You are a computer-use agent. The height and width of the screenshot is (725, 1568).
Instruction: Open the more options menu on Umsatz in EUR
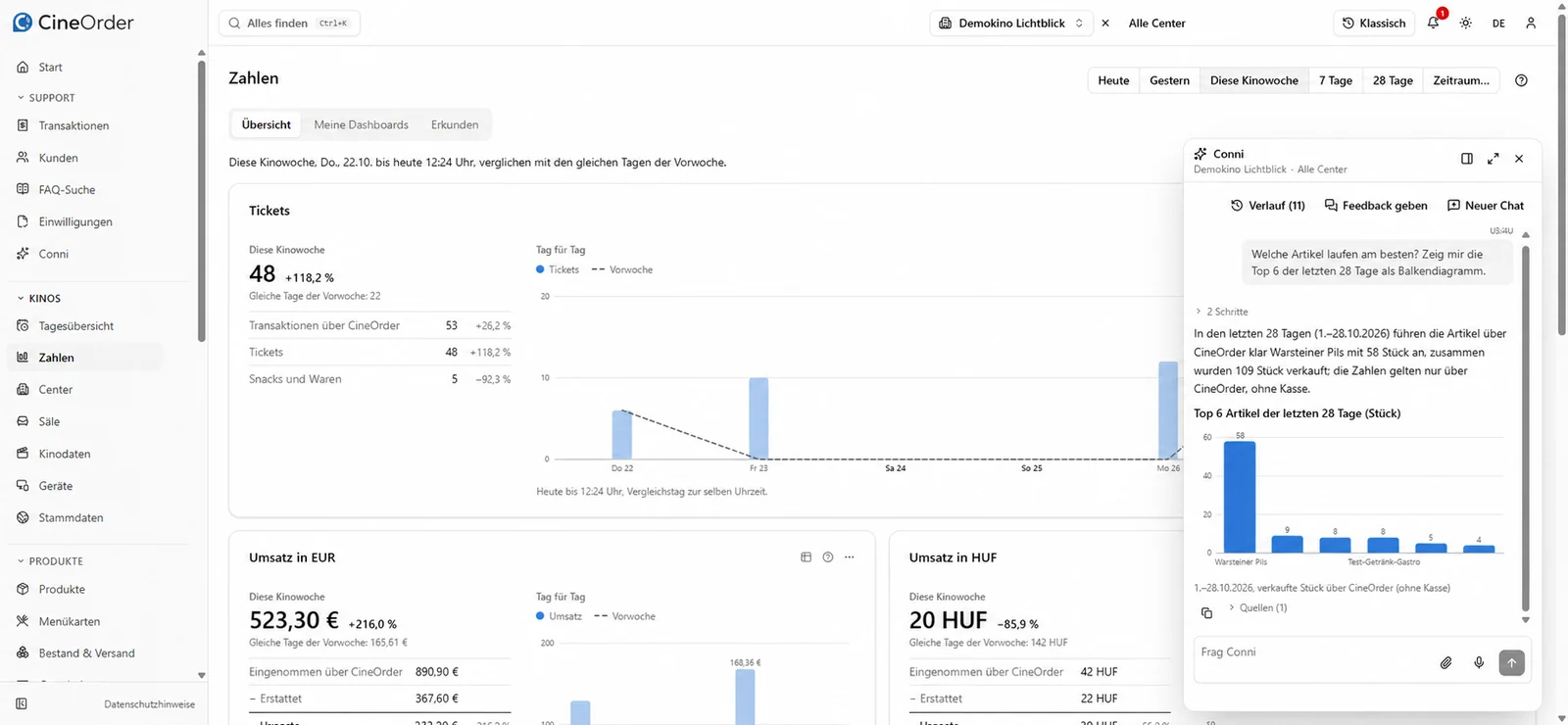849,557
